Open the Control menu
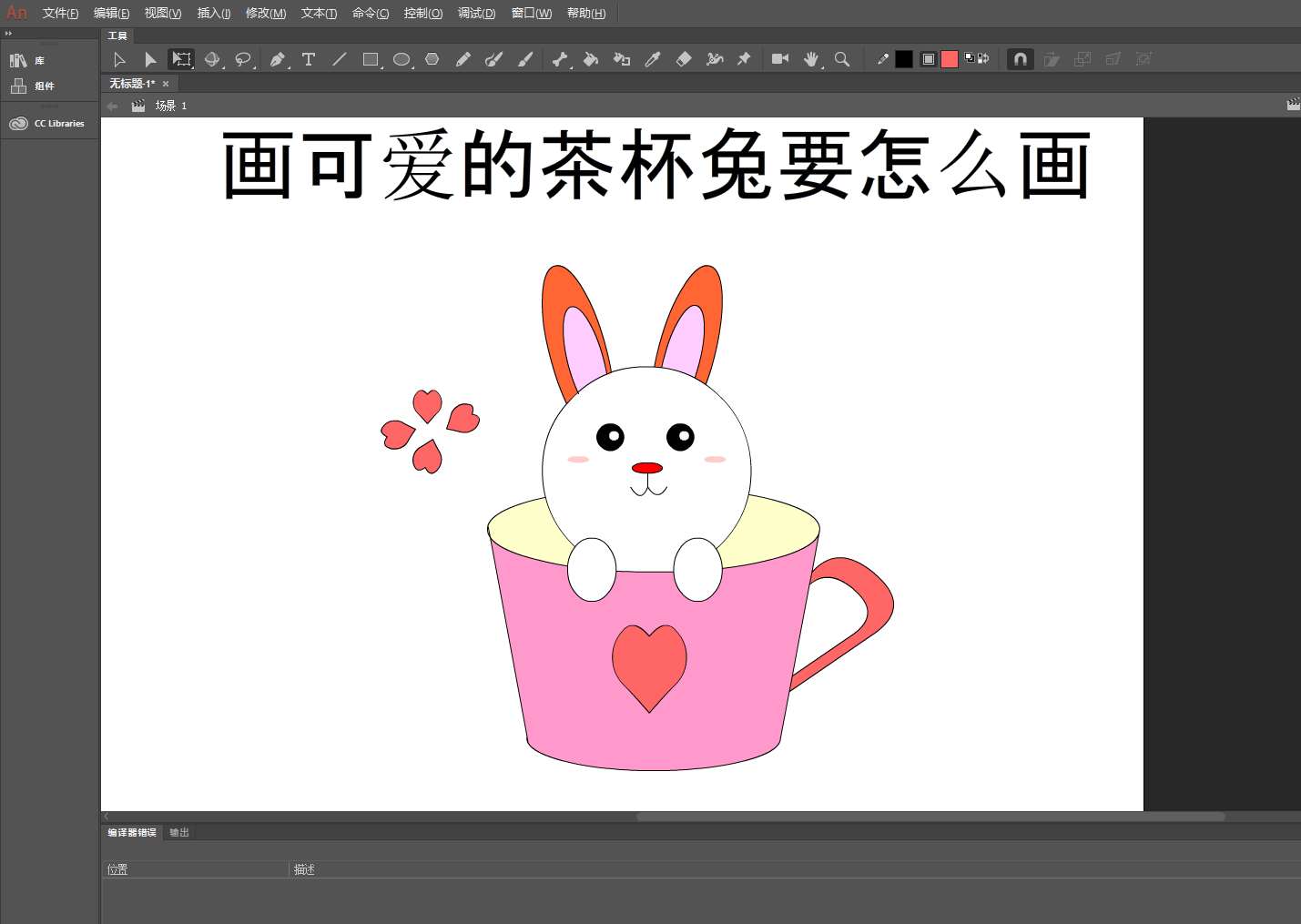The height and width of the screenshot is (924, 1301). pyautogui.click(x=423, y=13)
